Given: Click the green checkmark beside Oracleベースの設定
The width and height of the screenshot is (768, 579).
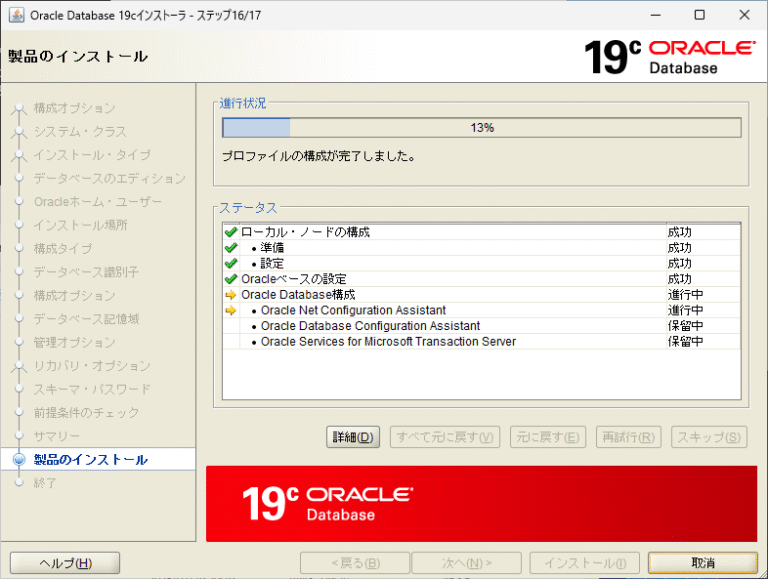Looking at the screenshot, I should click(x=231, y=279).
